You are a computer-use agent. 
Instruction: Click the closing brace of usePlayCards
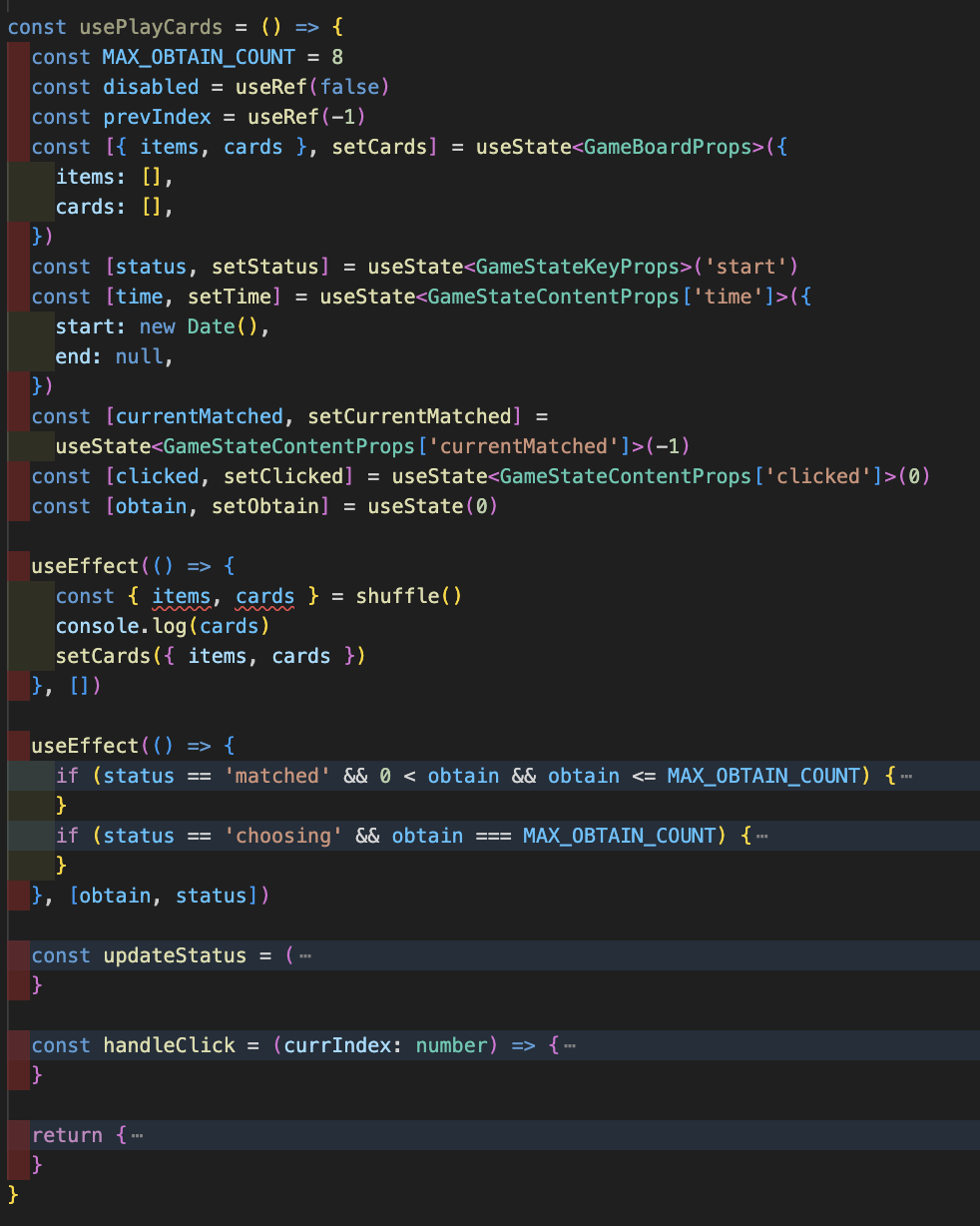(14, 1195)
